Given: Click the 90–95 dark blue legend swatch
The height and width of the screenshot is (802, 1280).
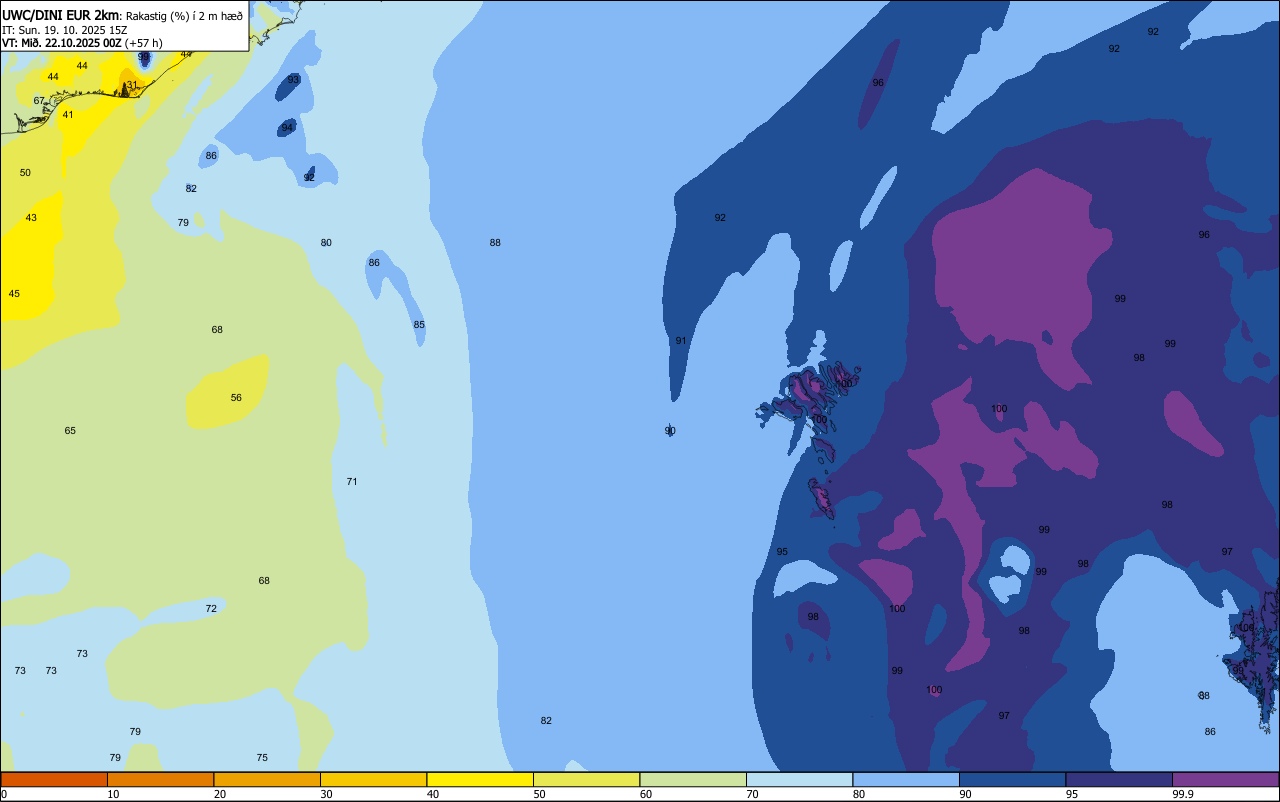Looking at the screenshot, I should point(1012,779).
